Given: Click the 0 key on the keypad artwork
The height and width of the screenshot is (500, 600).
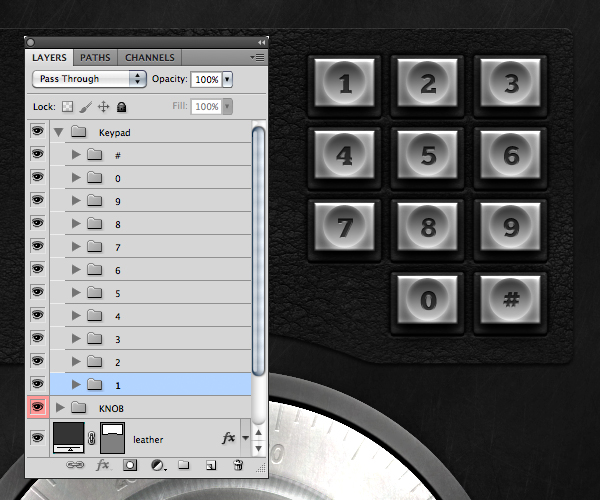Looking at the screenshot, I should coord(428,300).
